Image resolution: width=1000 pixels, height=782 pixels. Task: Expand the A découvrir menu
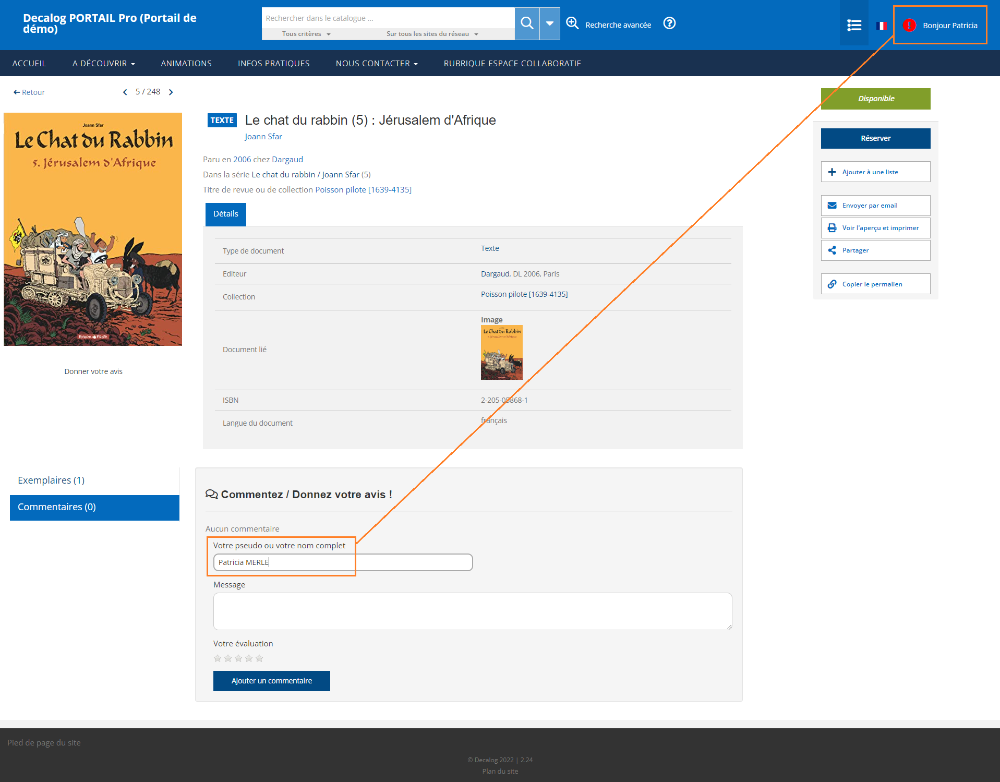(x=103, y=63)
